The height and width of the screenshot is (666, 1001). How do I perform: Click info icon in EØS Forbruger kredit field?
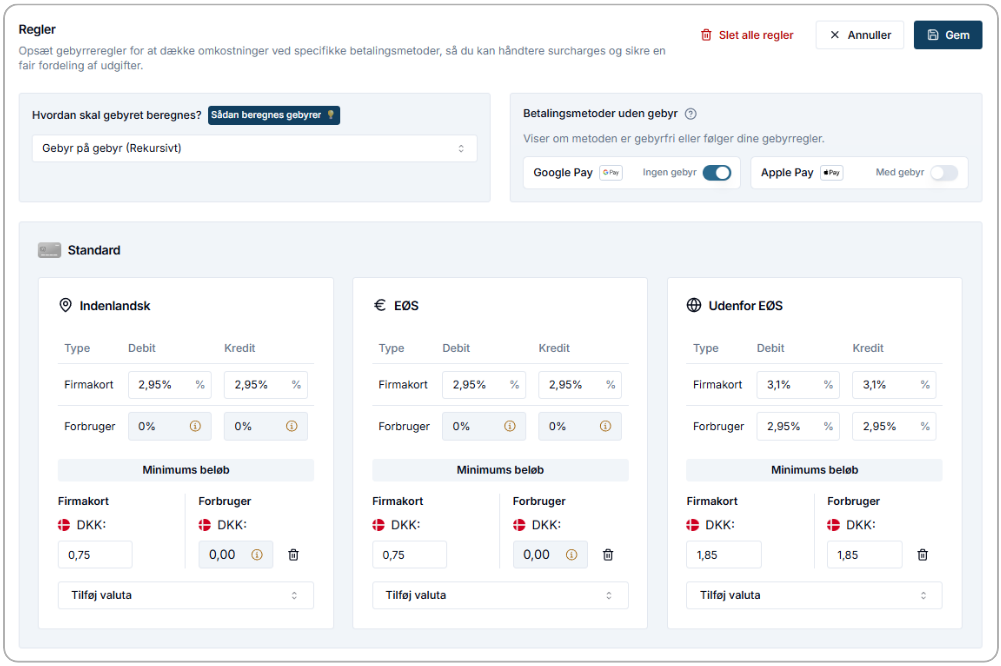click(606, 426)
